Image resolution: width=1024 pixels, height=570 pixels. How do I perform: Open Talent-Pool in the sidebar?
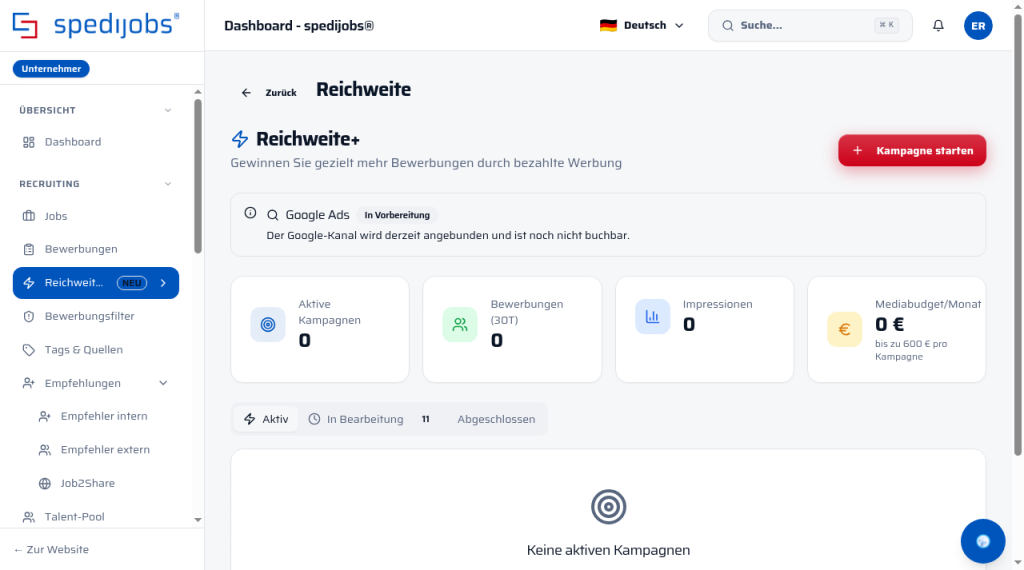point(96,517)
